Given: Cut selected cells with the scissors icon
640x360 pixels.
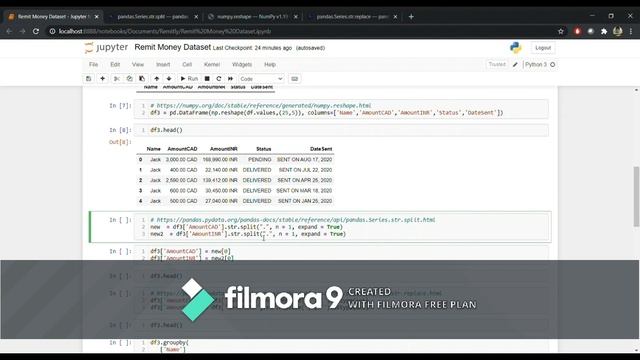Looking at the screenshot, I should tap(117, 79).
